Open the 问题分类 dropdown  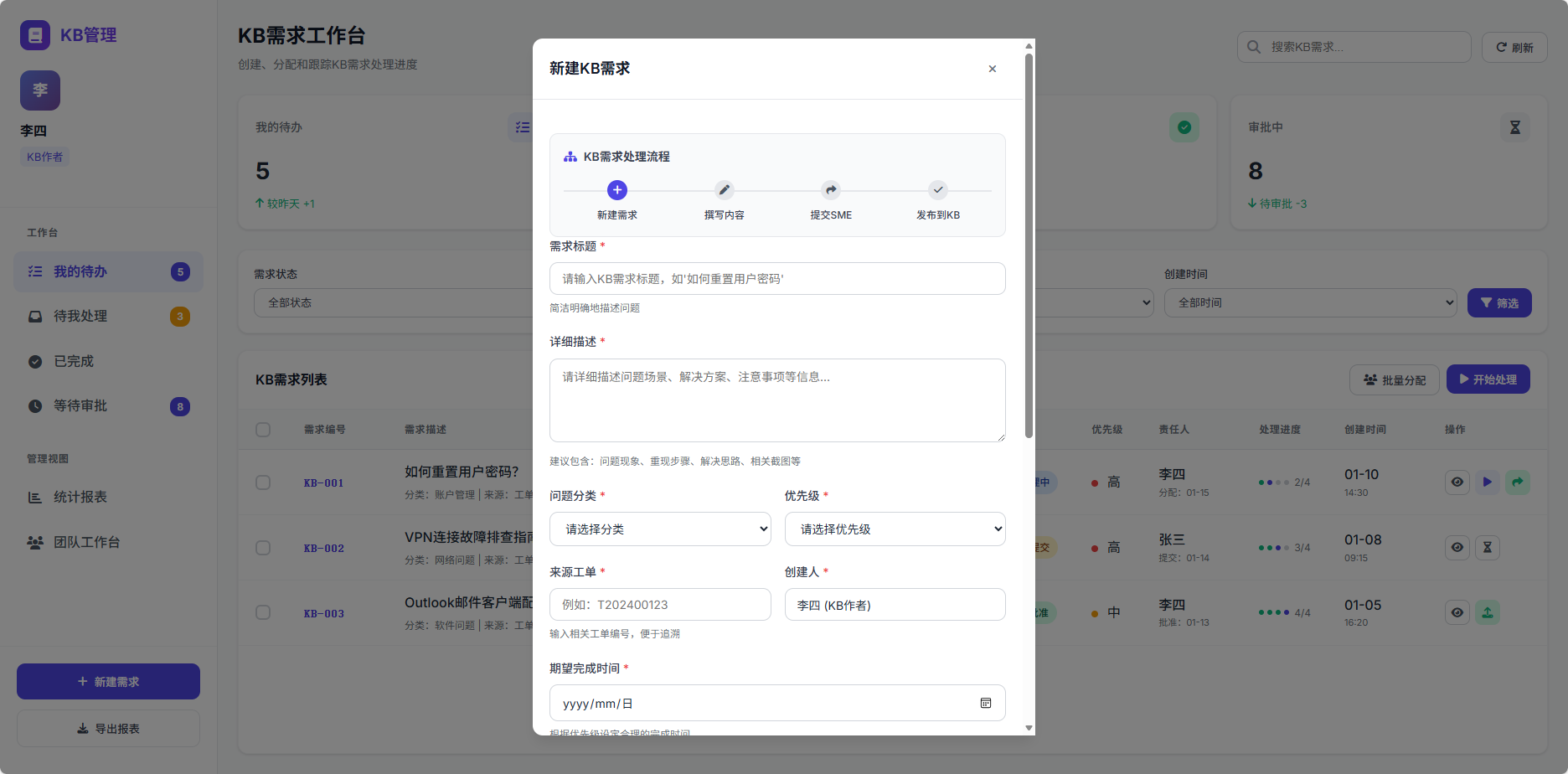click(660, 529)
